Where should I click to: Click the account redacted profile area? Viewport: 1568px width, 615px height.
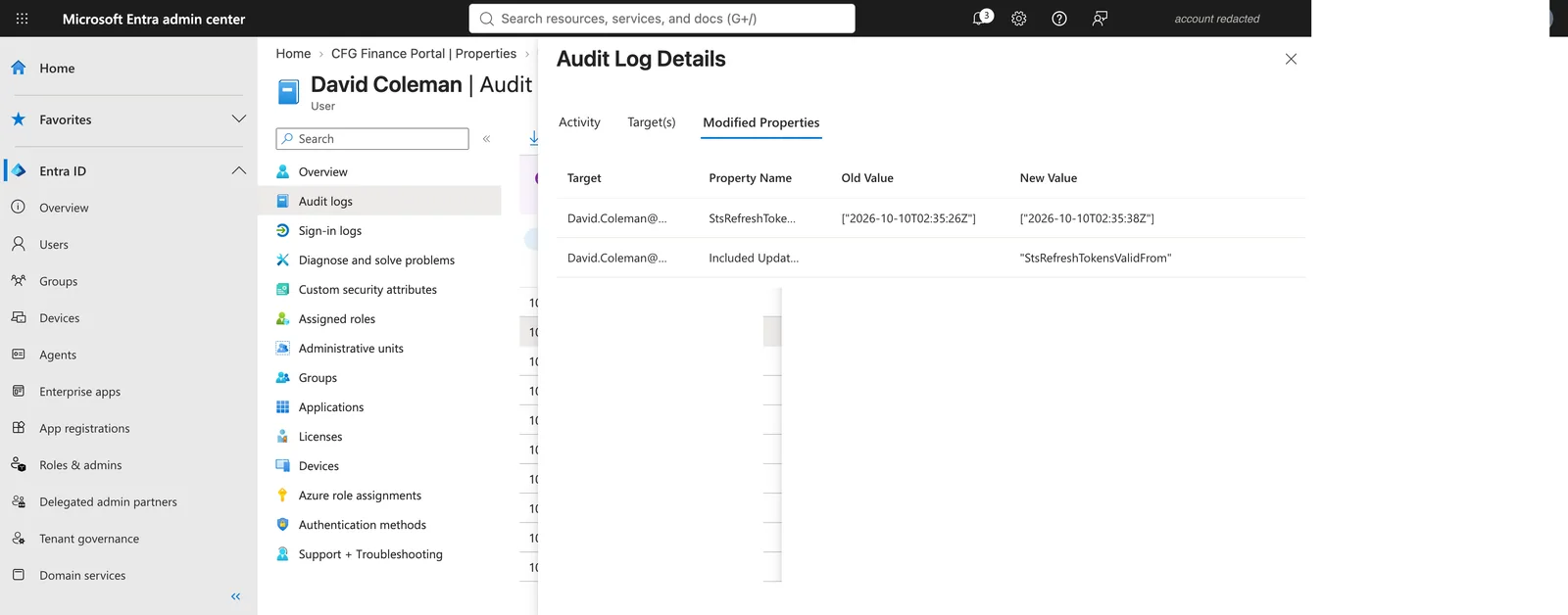(1217, 19)
